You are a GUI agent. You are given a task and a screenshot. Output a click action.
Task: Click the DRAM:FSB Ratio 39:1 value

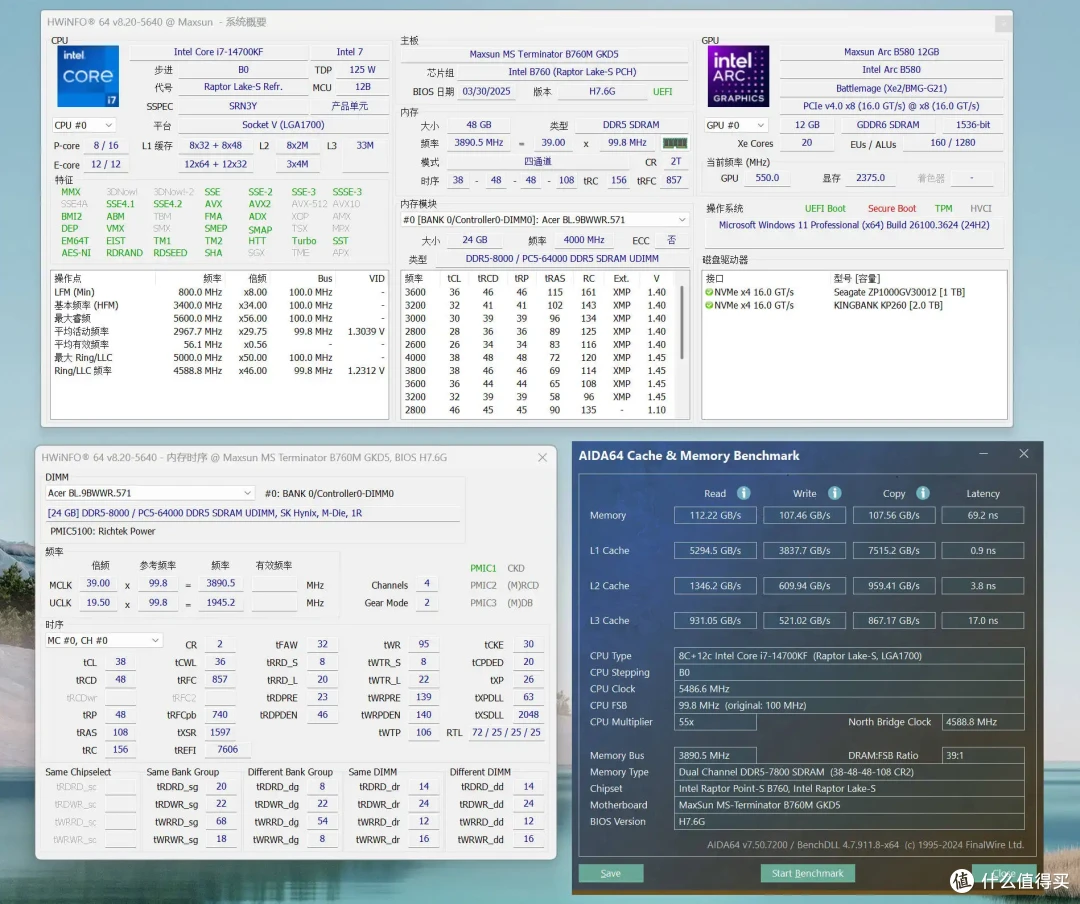coord(983,755)
